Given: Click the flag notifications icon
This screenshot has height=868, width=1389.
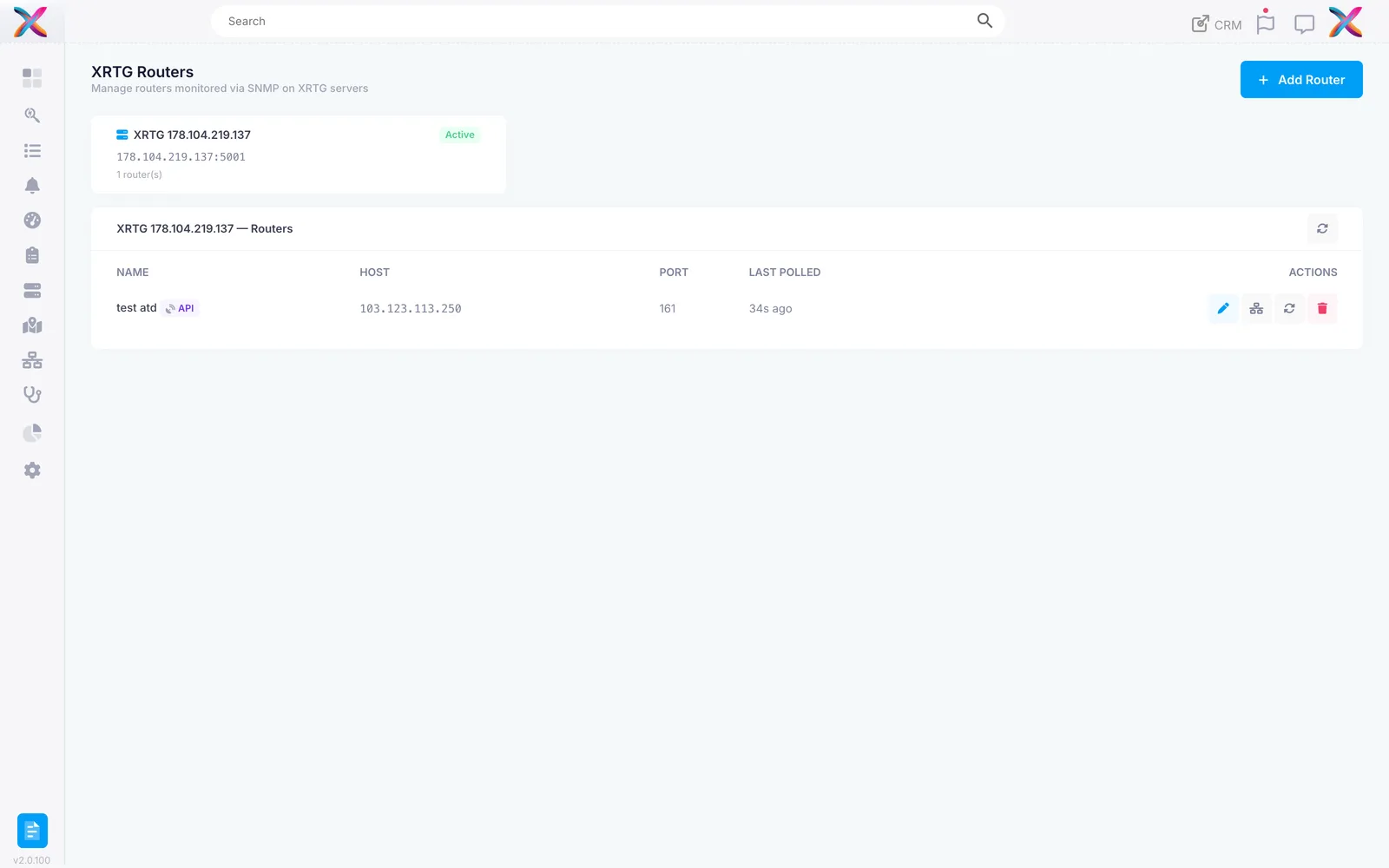Looking at the screenshot, I should [x=1266, y=23].
